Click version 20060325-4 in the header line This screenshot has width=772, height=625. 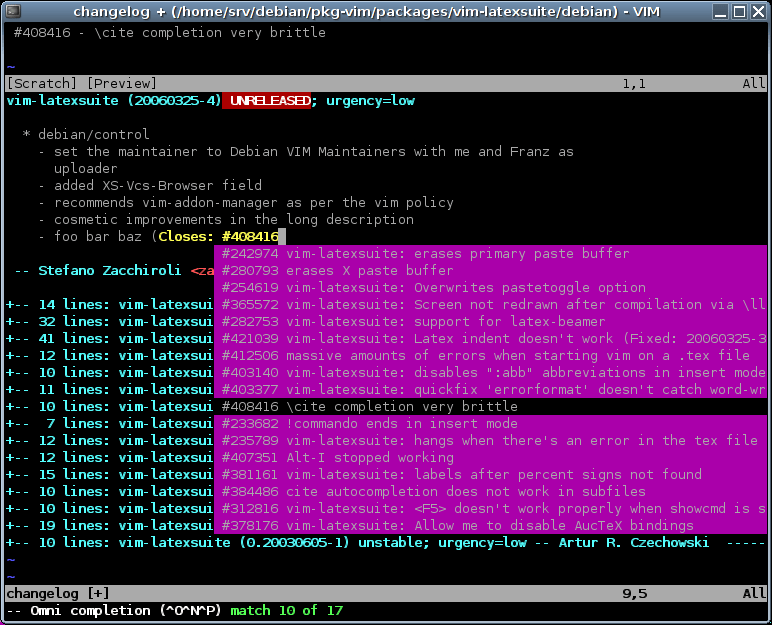click(174, 100)
